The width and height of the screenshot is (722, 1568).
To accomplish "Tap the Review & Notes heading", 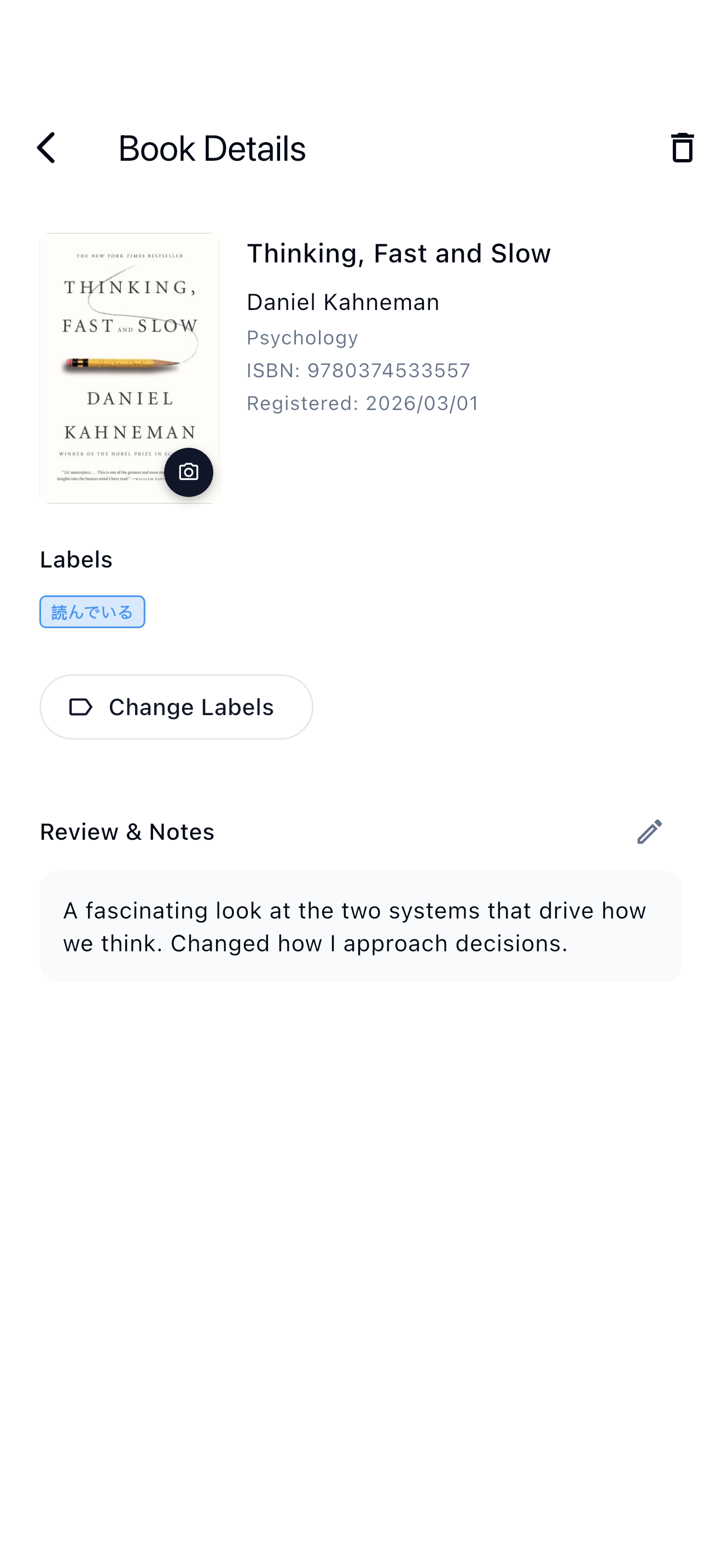I will [127, 832].
